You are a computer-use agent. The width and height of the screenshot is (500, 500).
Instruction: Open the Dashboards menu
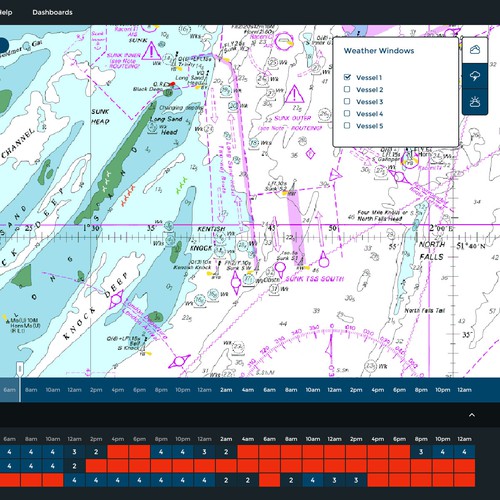point(52,12)
